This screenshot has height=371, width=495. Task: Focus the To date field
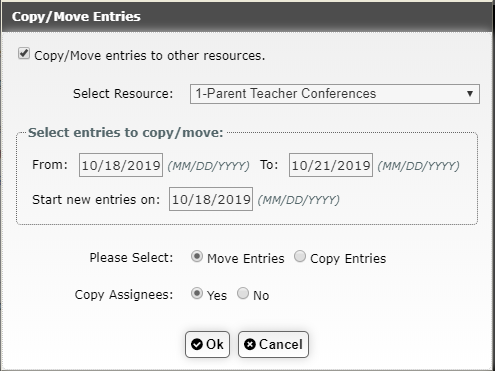coord(331,165)
